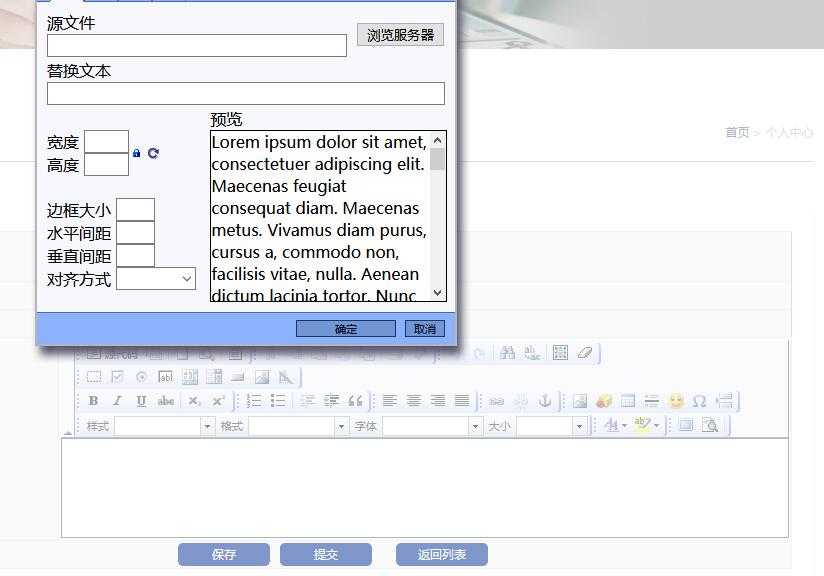The height and width of the screenshot is (576, 824).
Task: Insert a form element
Action: click(94, 377)
